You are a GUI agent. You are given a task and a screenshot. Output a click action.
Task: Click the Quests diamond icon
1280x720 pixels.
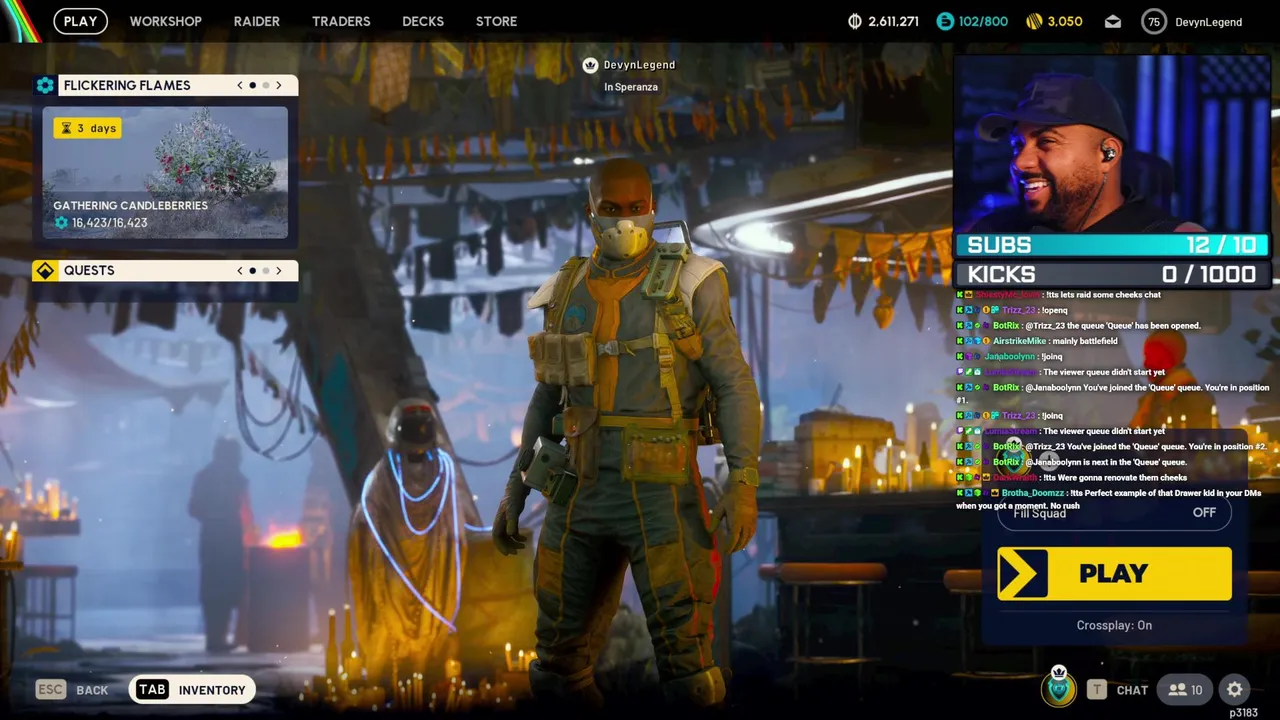(45, 270)
